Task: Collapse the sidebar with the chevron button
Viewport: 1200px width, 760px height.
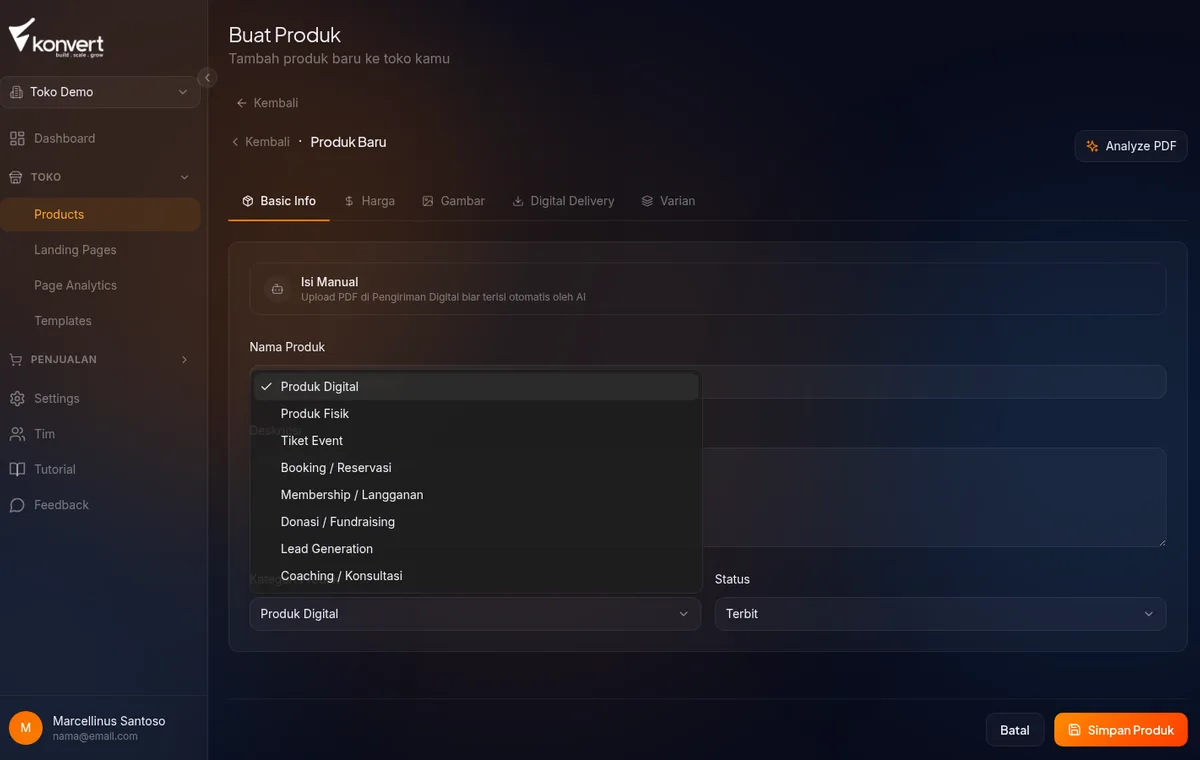Action: coord(207,77)
